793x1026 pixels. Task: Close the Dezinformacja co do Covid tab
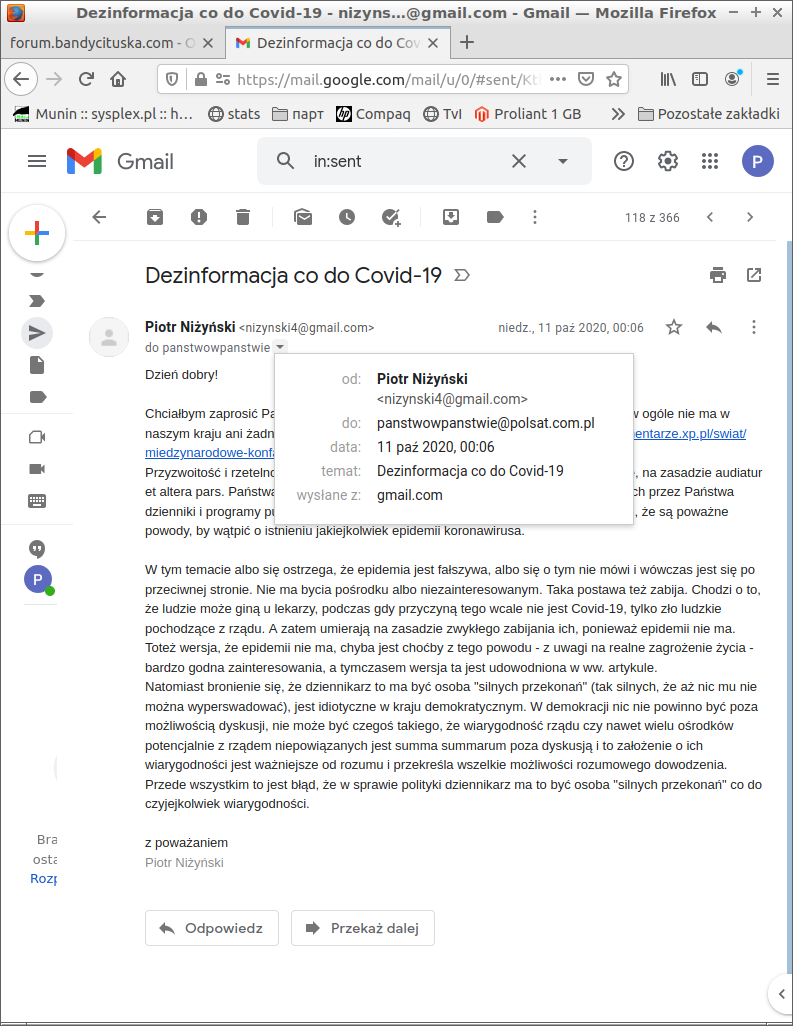tap(432, 43)
